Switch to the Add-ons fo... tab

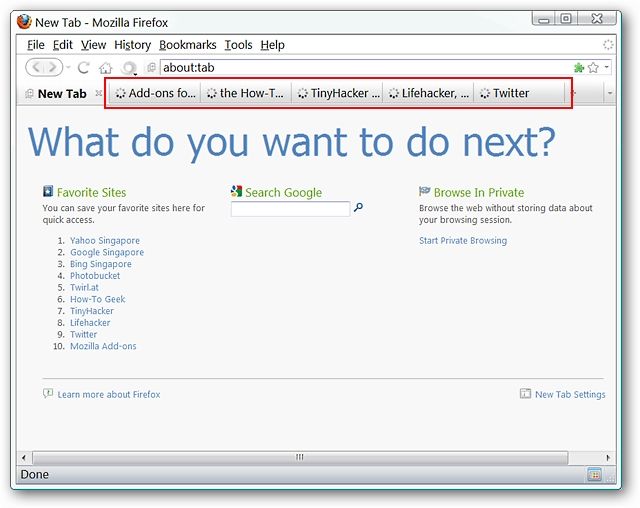click(x=155, y=93)
